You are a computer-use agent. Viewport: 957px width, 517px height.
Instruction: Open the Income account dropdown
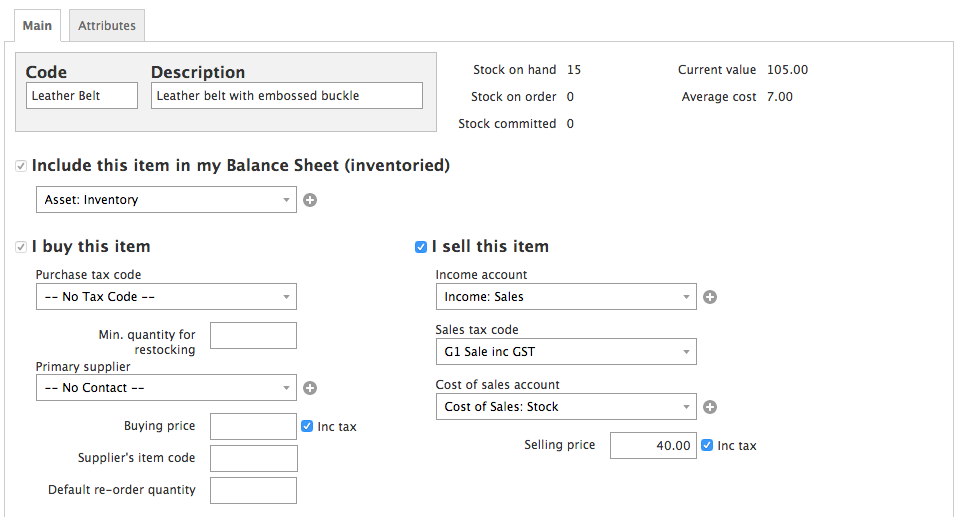(x=566, y=297)
